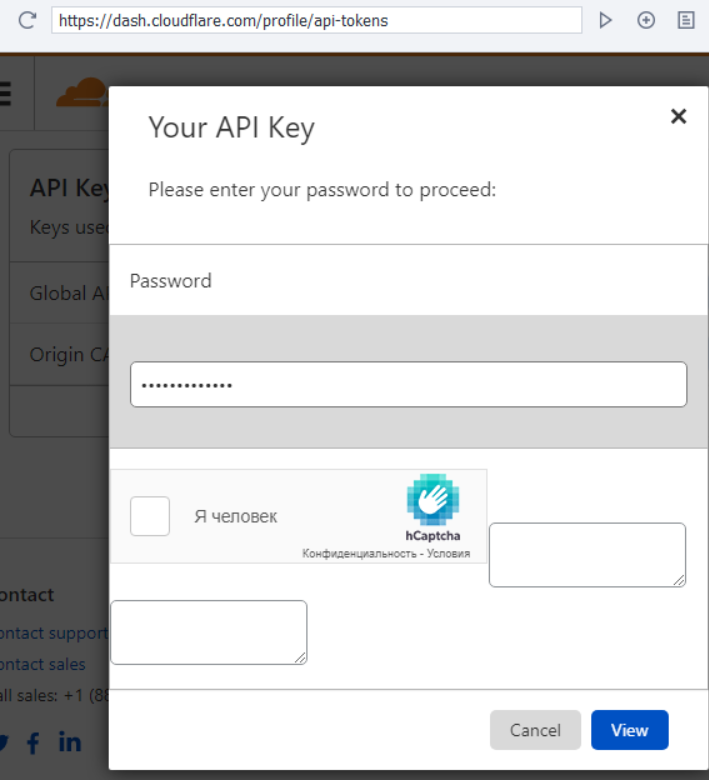This screenshot has width=709, height=780.
Task: Click the Cloudflare cloud logo
Action: (80, 94)
